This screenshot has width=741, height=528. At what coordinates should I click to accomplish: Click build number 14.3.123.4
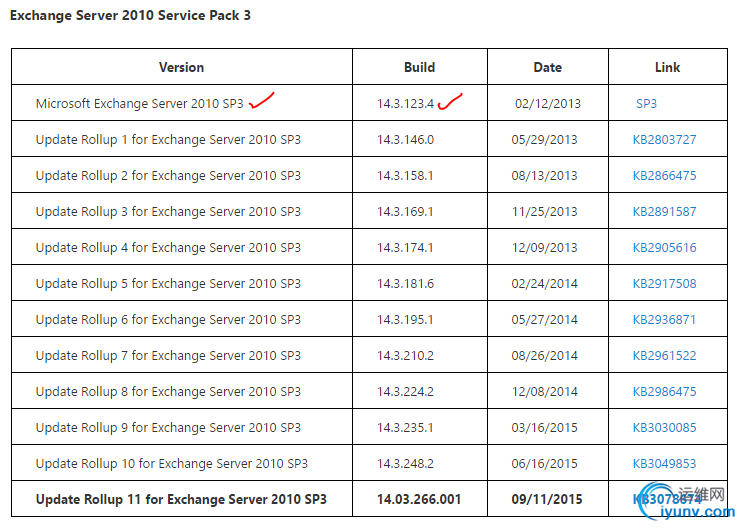click(405, 104)
